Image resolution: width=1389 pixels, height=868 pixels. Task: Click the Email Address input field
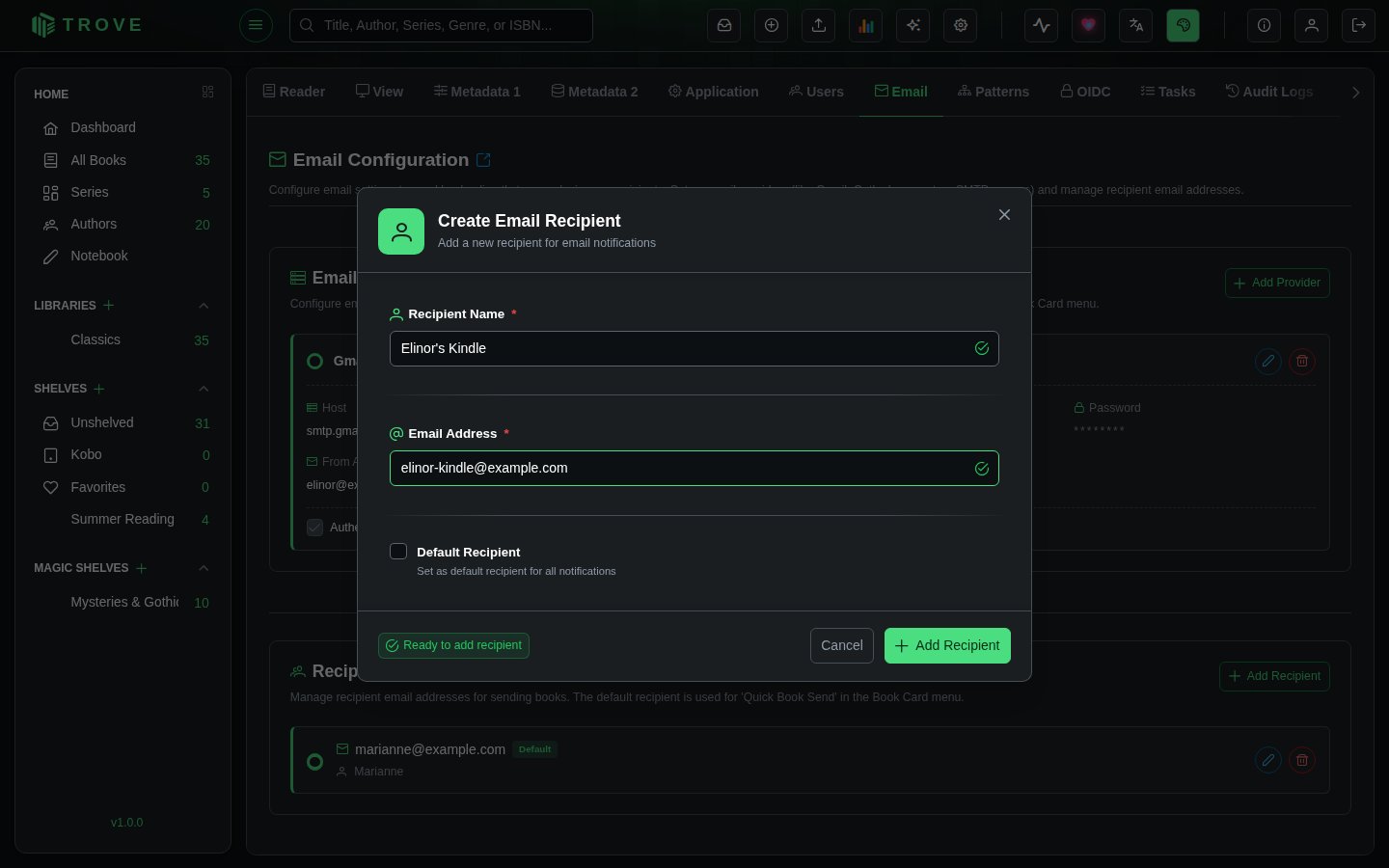[x=694, y=469]
